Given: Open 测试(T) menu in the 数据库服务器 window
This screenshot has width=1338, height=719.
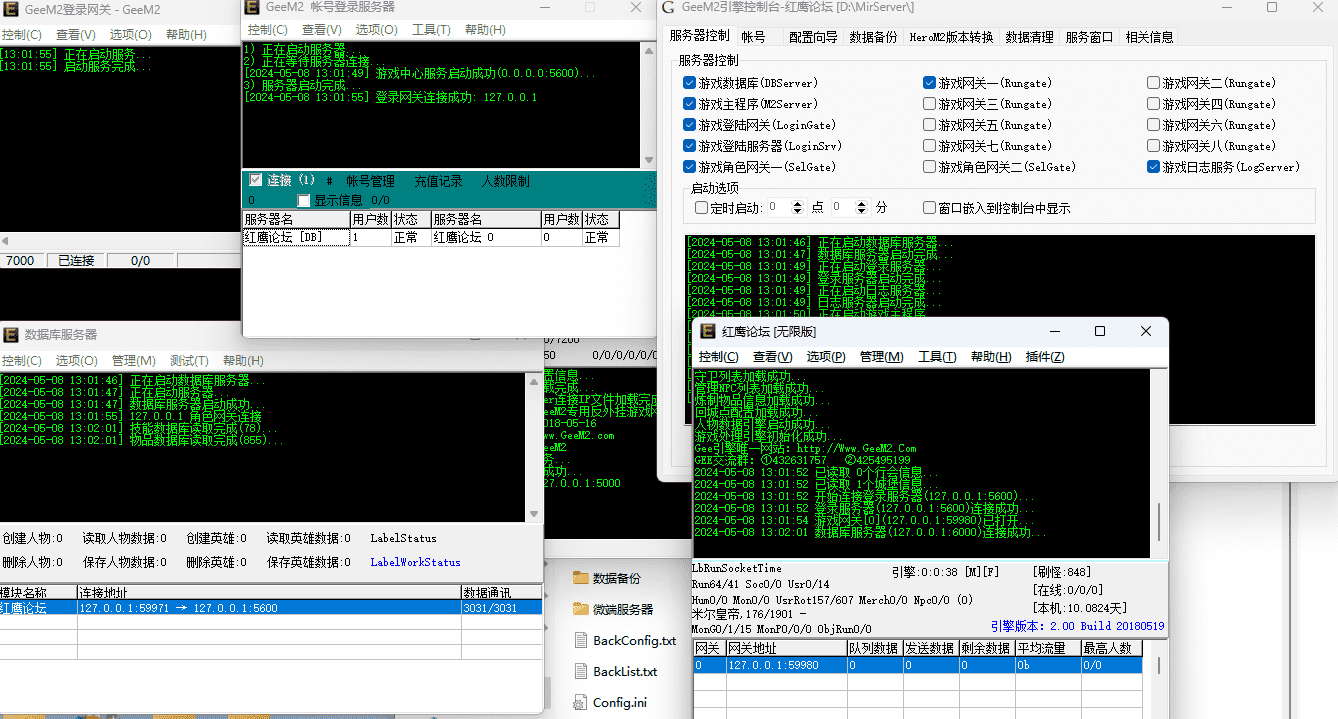Looking at the screenshot, I should pyautogui.click(x=189, y=360).
